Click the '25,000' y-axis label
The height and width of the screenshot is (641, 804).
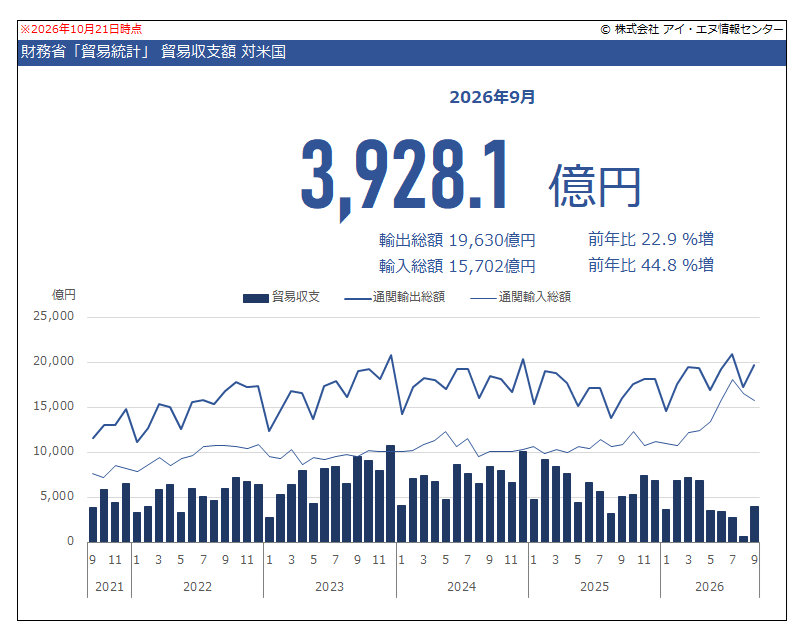(54, 316)
